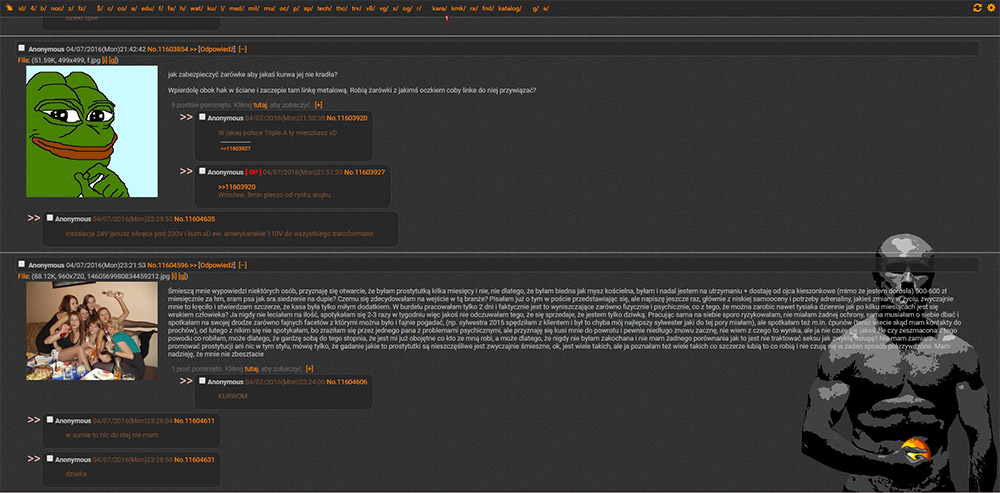Open the settings gear icon
The width and height of the screenshot is (1000, 493).
click(990, 8)
